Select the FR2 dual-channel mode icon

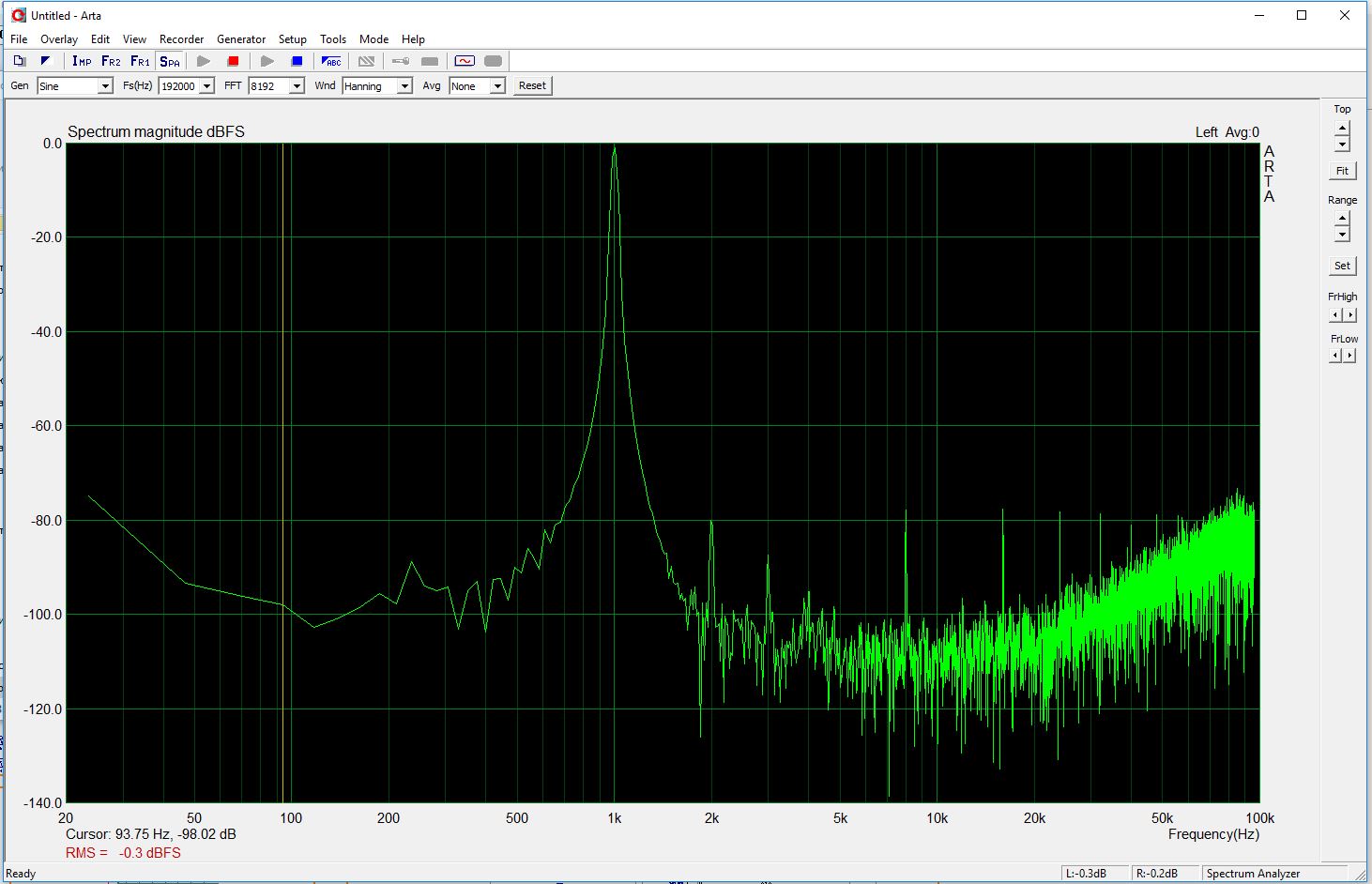click(111, 61)
